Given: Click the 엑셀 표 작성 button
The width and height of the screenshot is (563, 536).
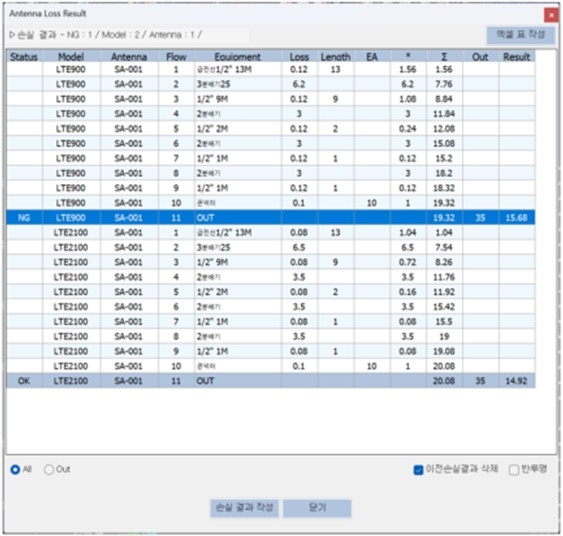Looking at the screenshot, I should [521, 35].
